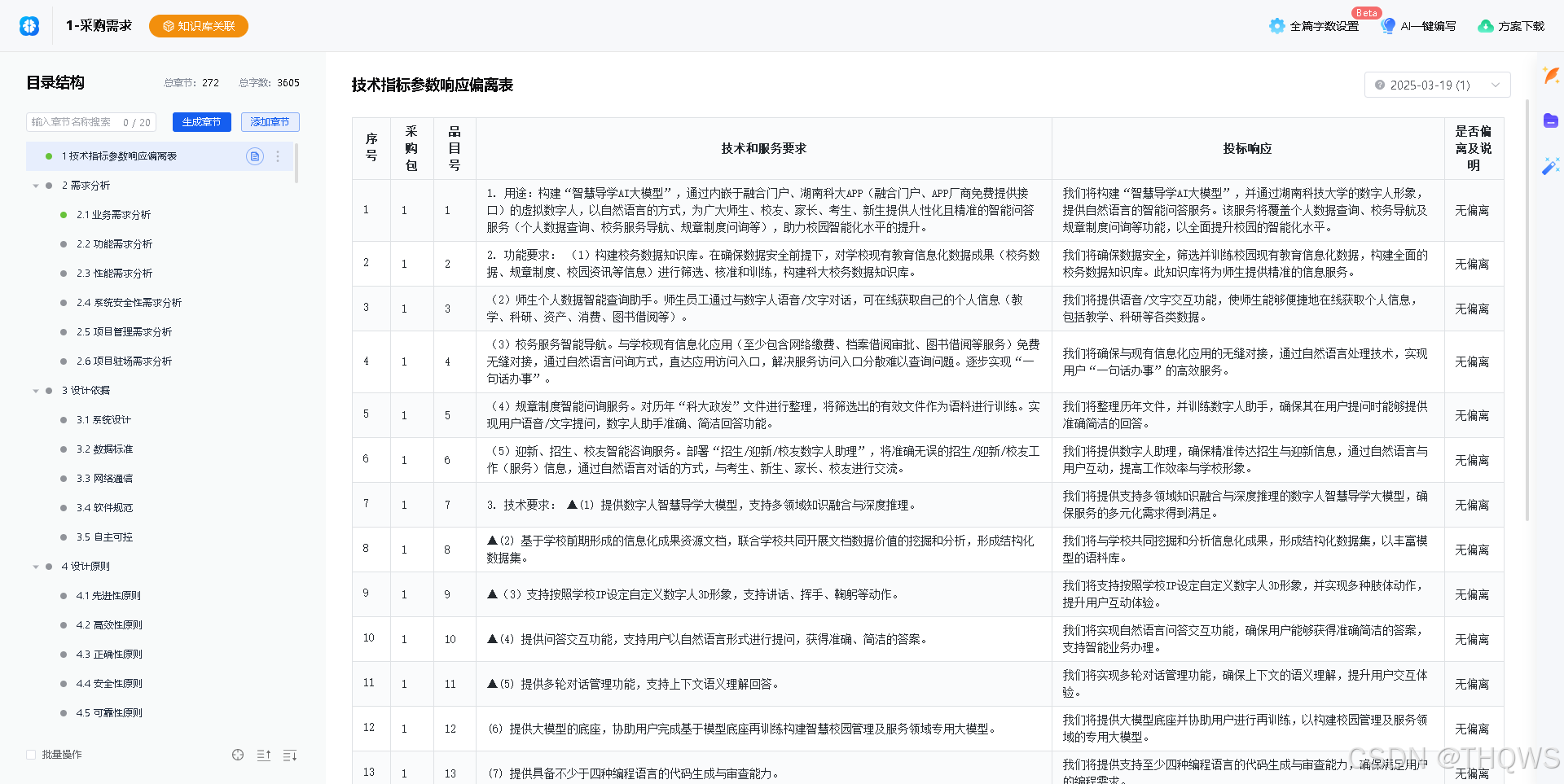Select 3.3 网络通信 in the tree
1564x784 pixels.
pyautogui.click(x=104, y=479)
